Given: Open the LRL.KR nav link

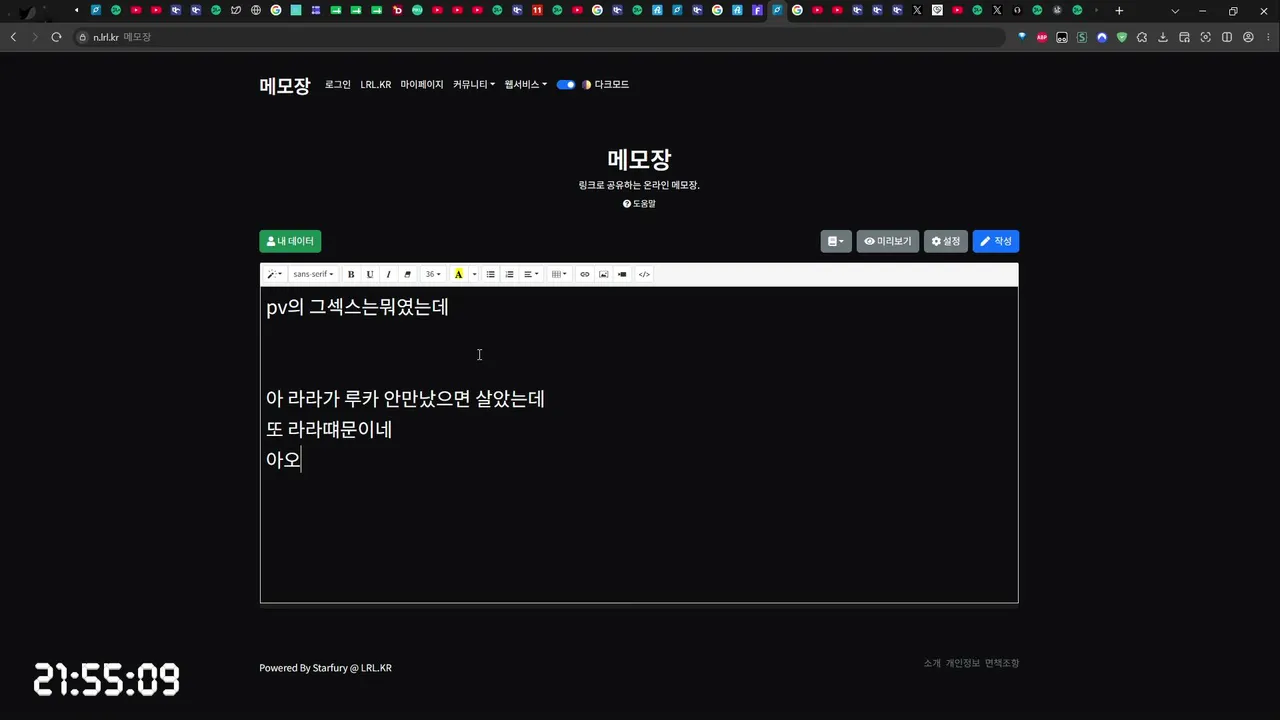Looking at the screenshot, I should [x=376, y=85].
